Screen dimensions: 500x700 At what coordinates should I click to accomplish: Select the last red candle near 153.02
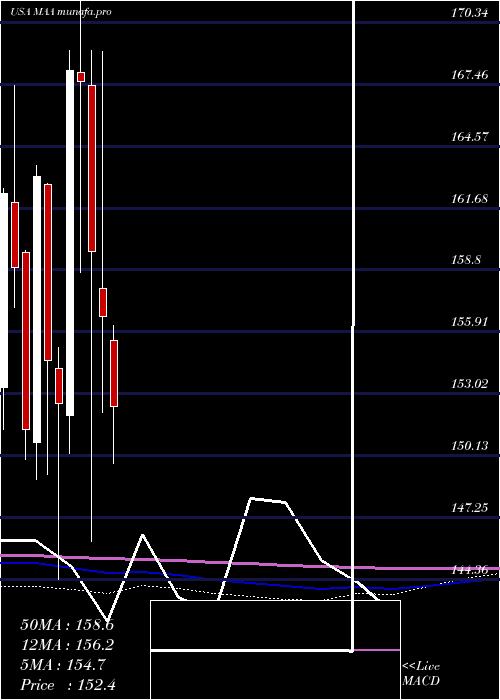point(114,374)
